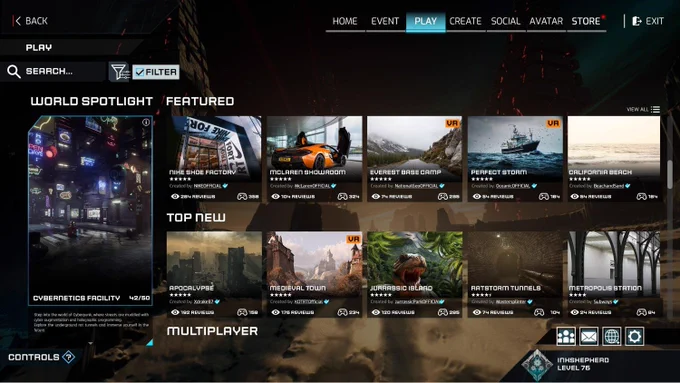
Task: Open the funnel filter options icon
Action: point(119,72)
